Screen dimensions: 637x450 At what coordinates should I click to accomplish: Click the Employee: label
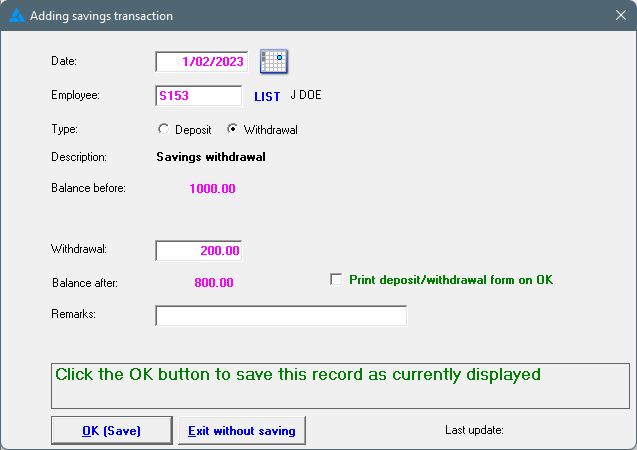coord(75,95)
